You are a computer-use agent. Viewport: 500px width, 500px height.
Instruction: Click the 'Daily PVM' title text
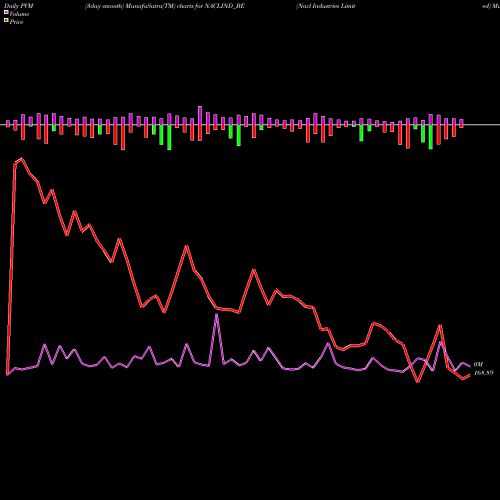[x=19, y=6]
